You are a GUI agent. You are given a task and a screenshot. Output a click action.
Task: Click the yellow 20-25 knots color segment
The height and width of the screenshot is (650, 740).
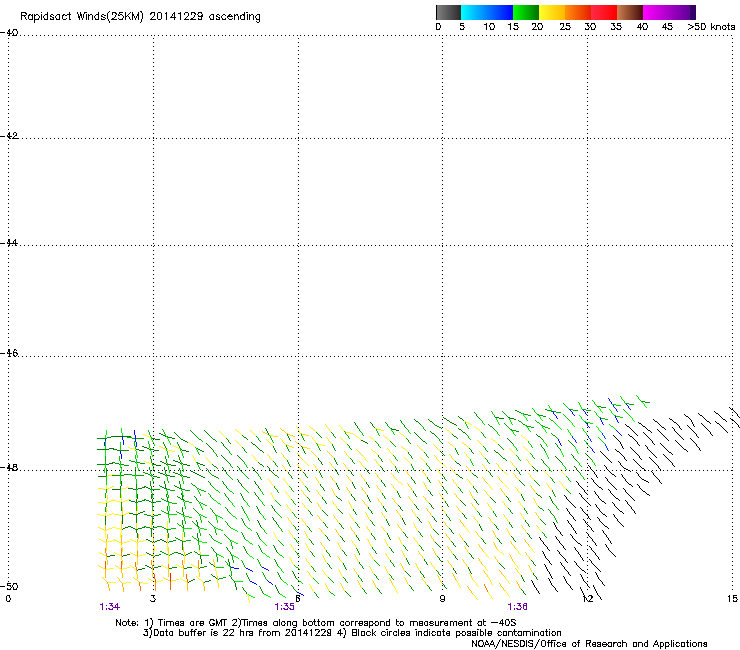point(552,12)
